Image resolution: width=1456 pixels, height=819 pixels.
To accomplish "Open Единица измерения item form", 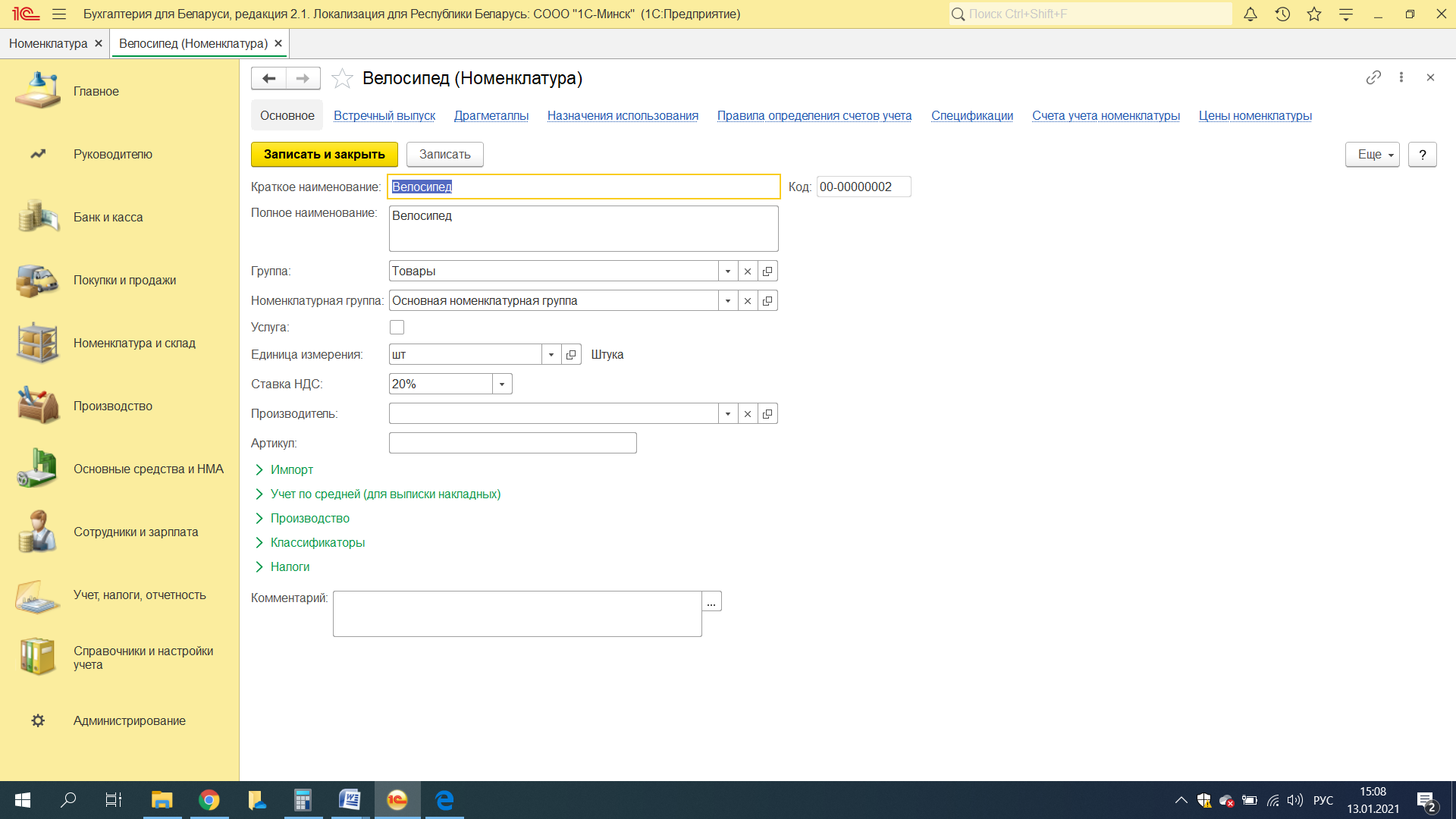I will pos(571,354).
